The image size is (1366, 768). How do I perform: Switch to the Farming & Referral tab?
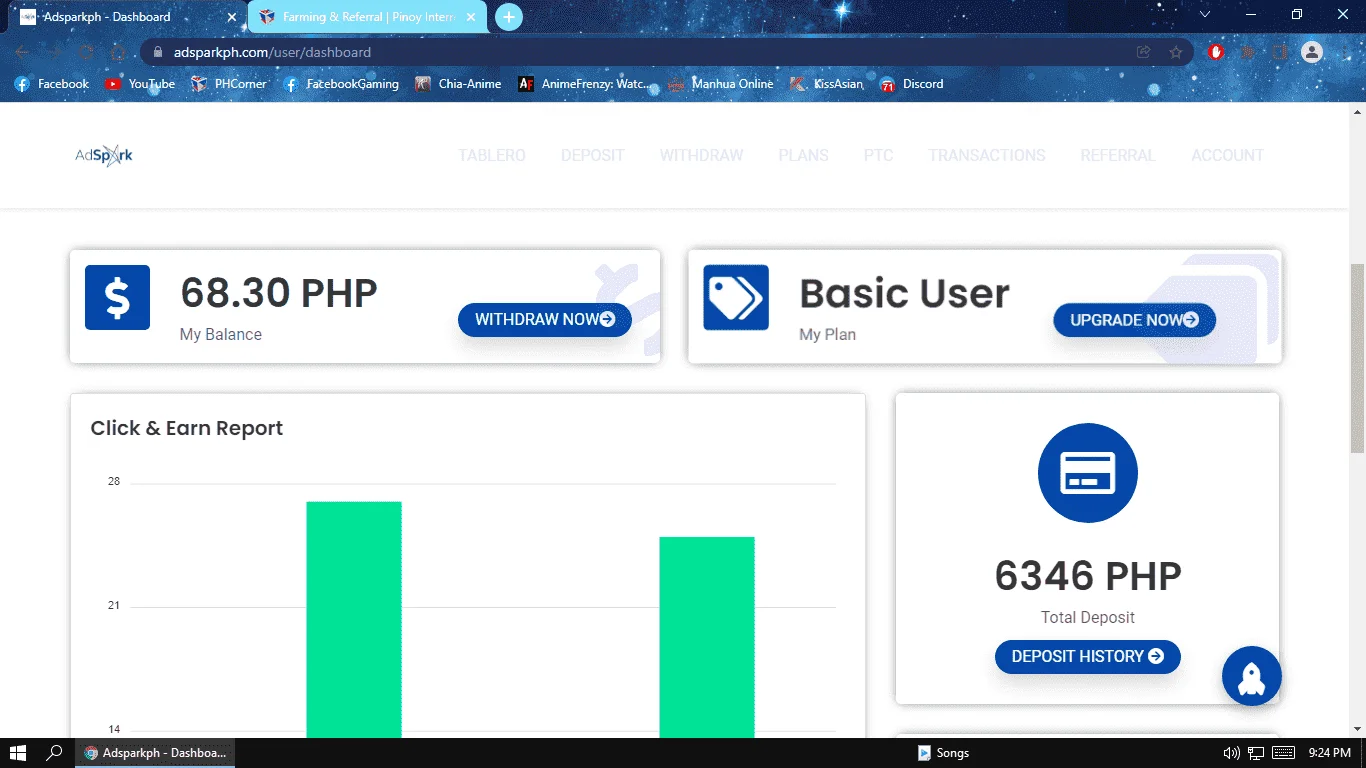pyautogui.click(x=367, y=17)
